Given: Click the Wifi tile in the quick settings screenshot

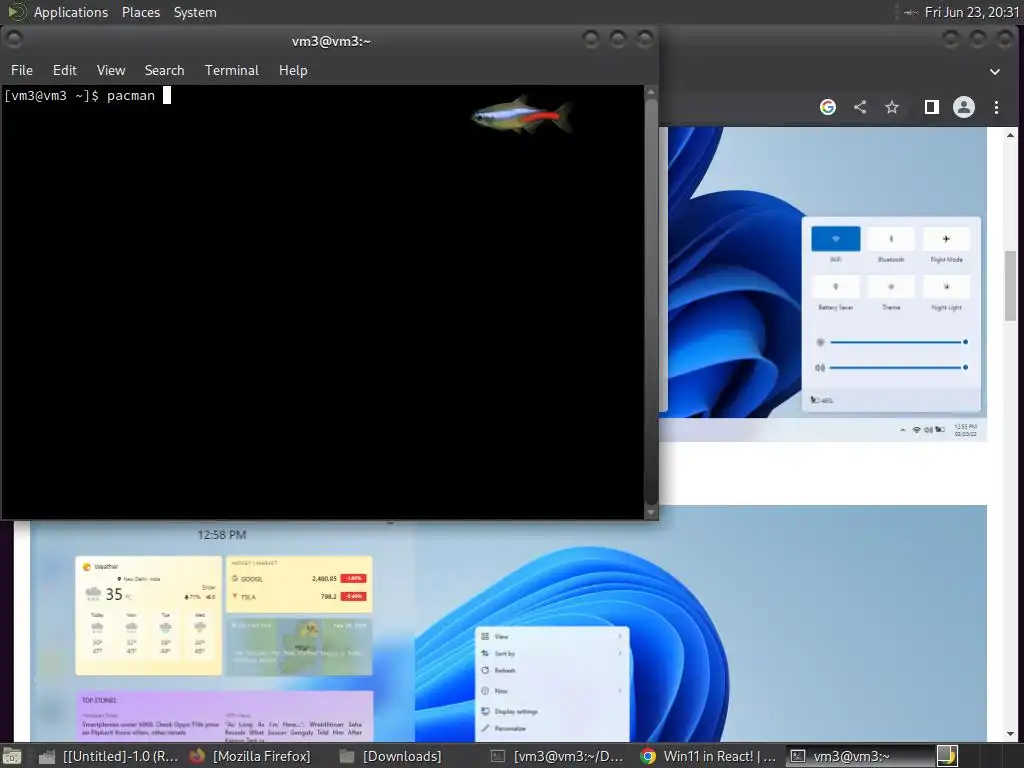Looking at the screenshot, I should (835, 239).
